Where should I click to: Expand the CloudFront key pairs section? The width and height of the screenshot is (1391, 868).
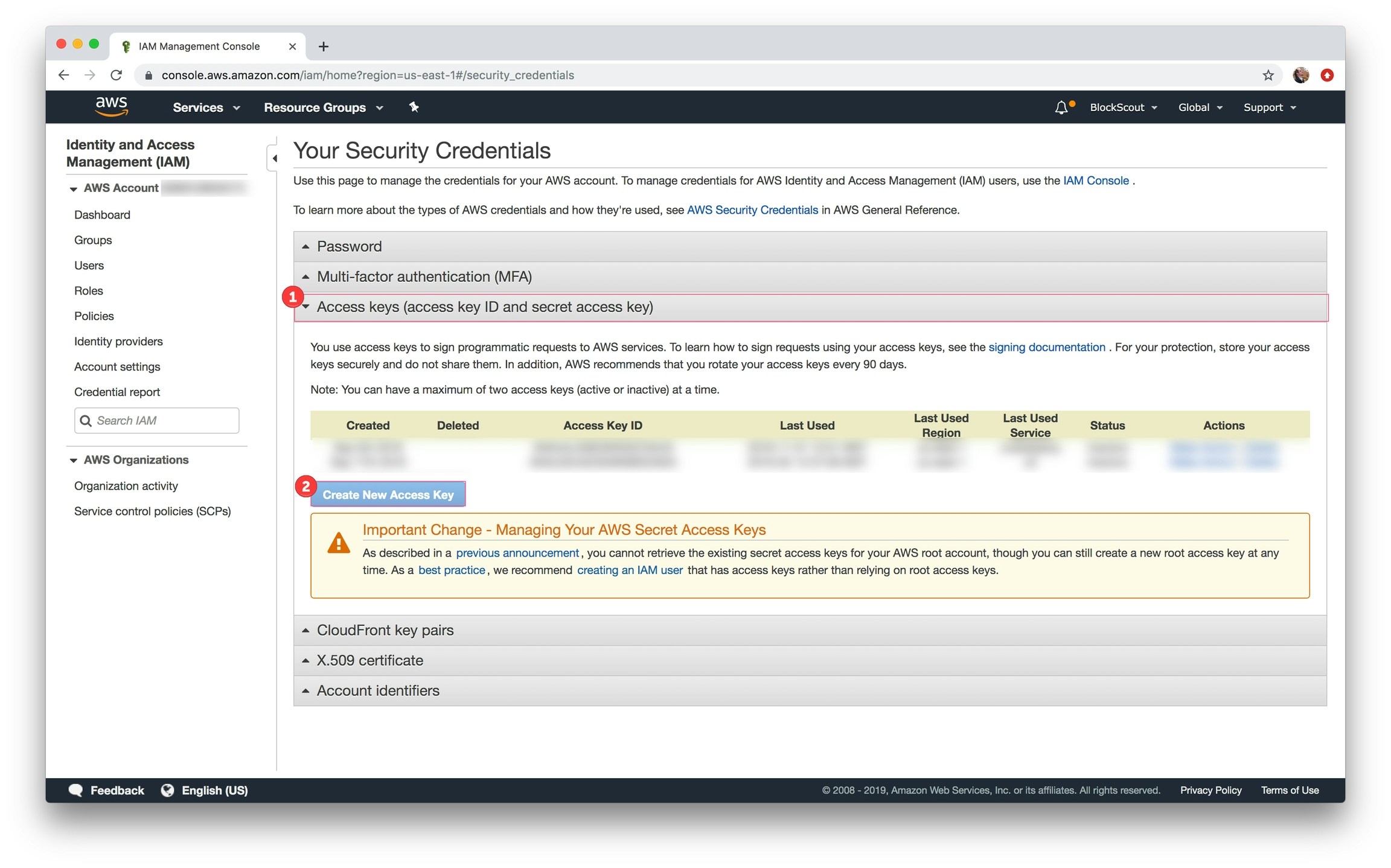[x=385, y=630]
